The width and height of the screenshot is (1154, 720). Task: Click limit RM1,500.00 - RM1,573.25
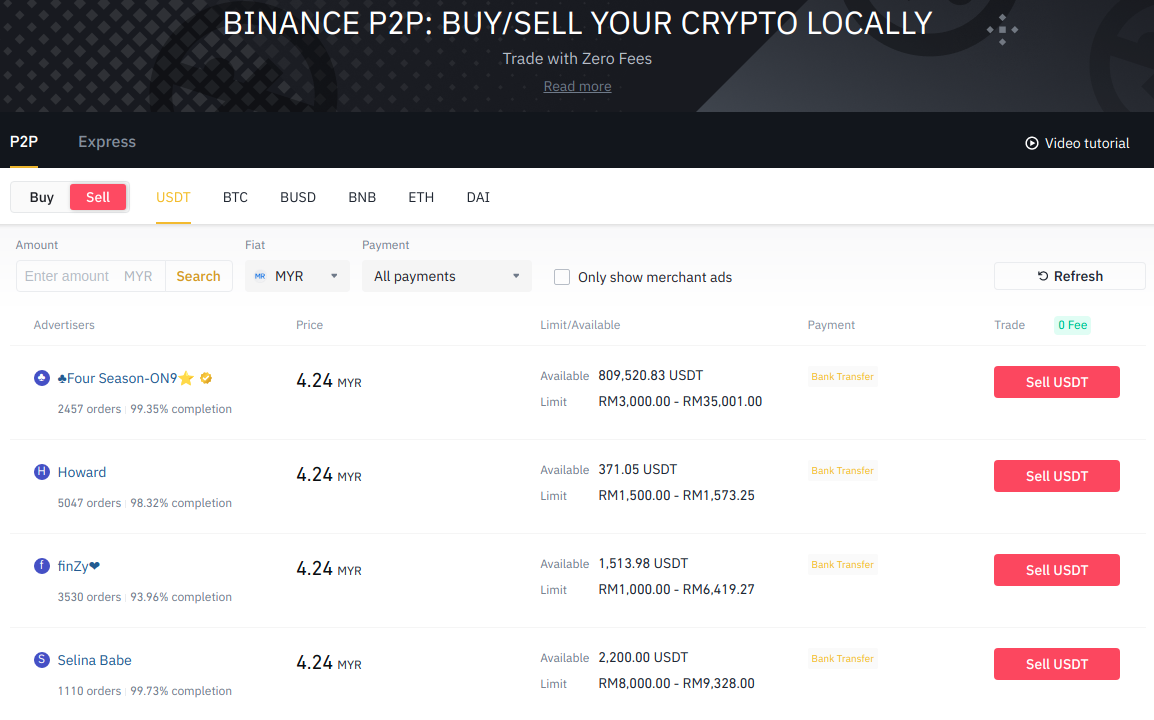(x=676, y=495)
